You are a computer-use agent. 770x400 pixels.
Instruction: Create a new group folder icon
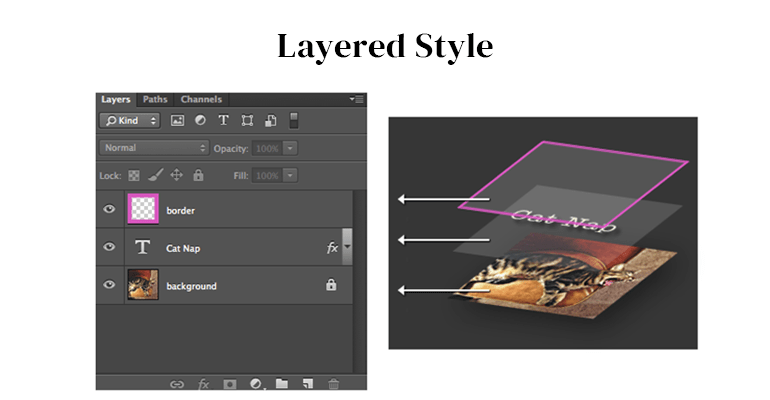pos(282,383)
